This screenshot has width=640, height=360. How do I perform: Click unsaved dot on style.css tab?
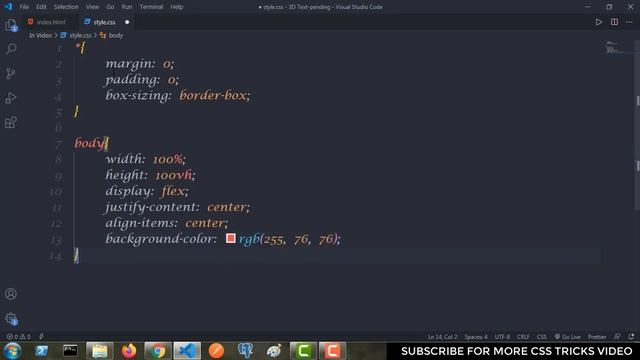[127, 22]
